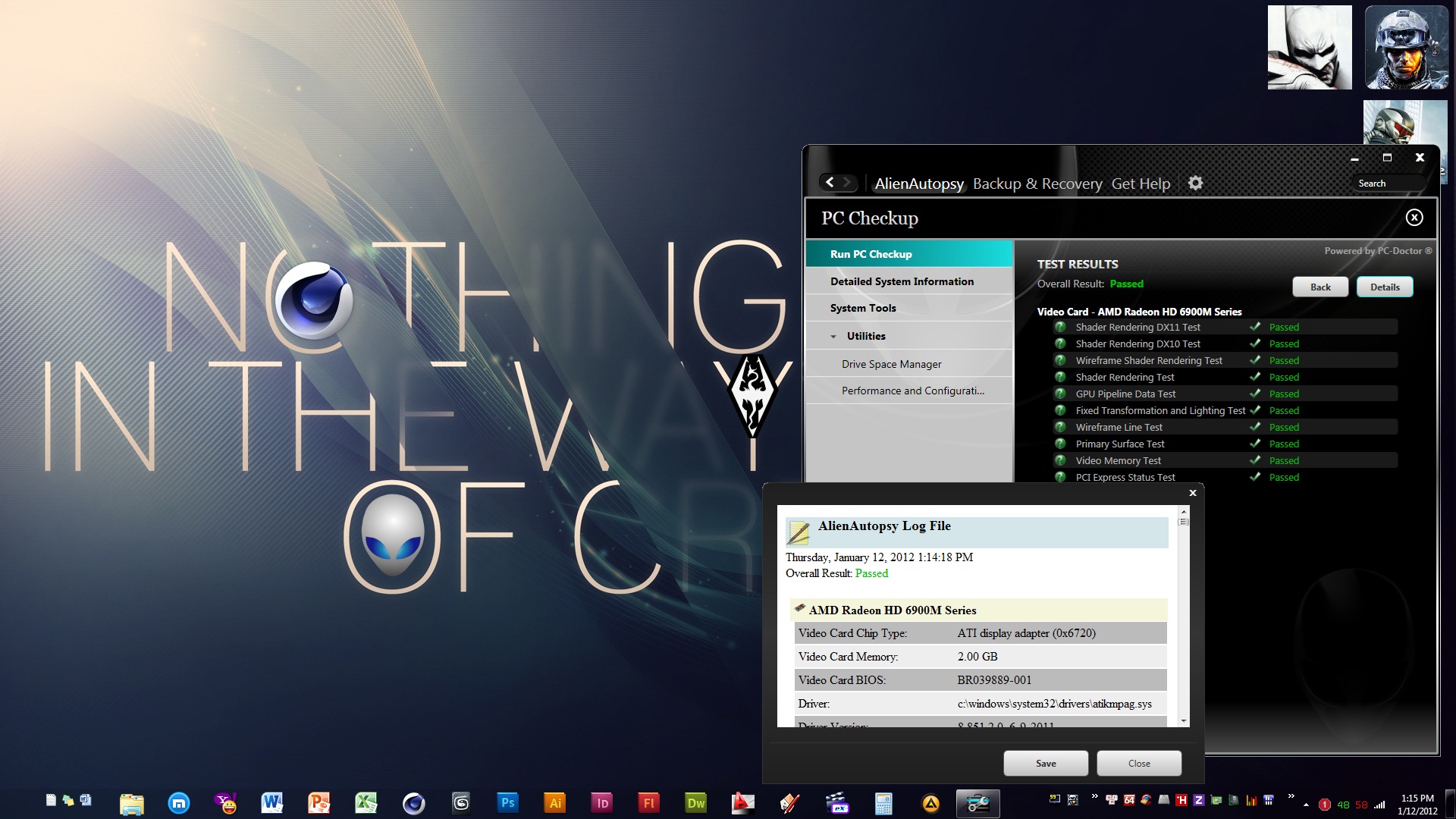
Task: Click the network signal bars tray icon
Action: pos(1379,805)
